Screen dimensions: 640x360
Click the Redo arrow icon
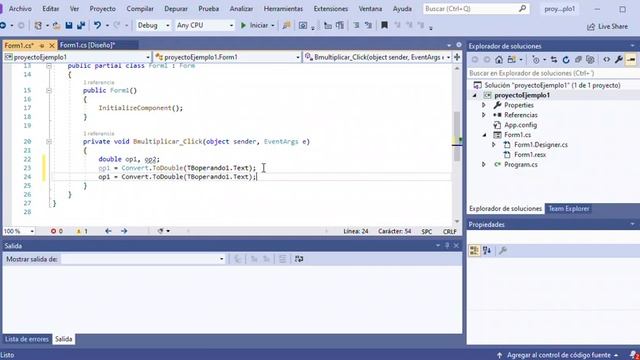117,25
